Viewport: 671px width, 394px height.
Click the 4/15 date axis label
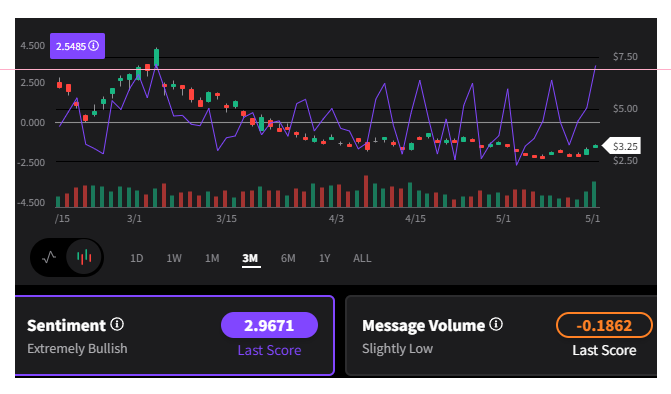[416, 219]
